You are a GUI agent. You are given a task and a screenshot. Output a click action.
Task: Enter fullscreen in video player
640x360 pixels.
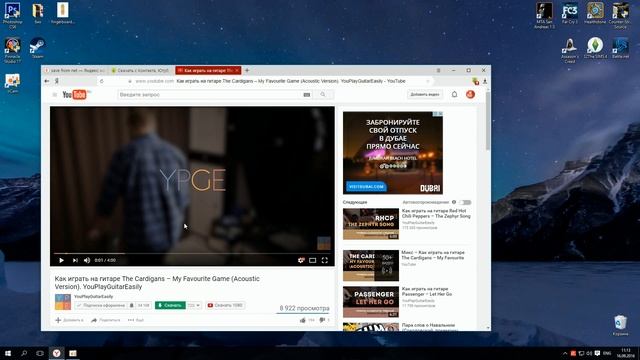tap(324, 260)
